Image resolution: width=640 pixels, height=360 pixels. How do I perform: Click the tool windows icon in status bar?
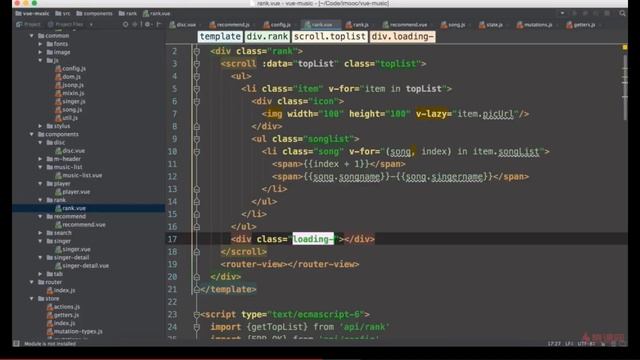pyautogui.click(x=16, y=344)
